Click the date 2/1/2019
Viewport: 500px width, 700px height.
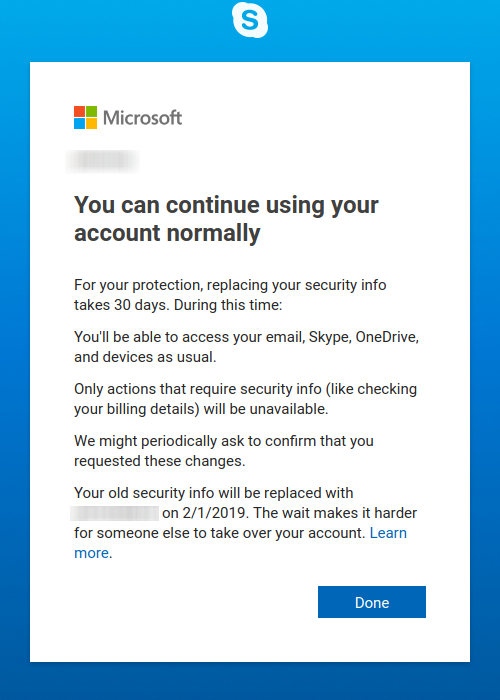tap(214, 513)
